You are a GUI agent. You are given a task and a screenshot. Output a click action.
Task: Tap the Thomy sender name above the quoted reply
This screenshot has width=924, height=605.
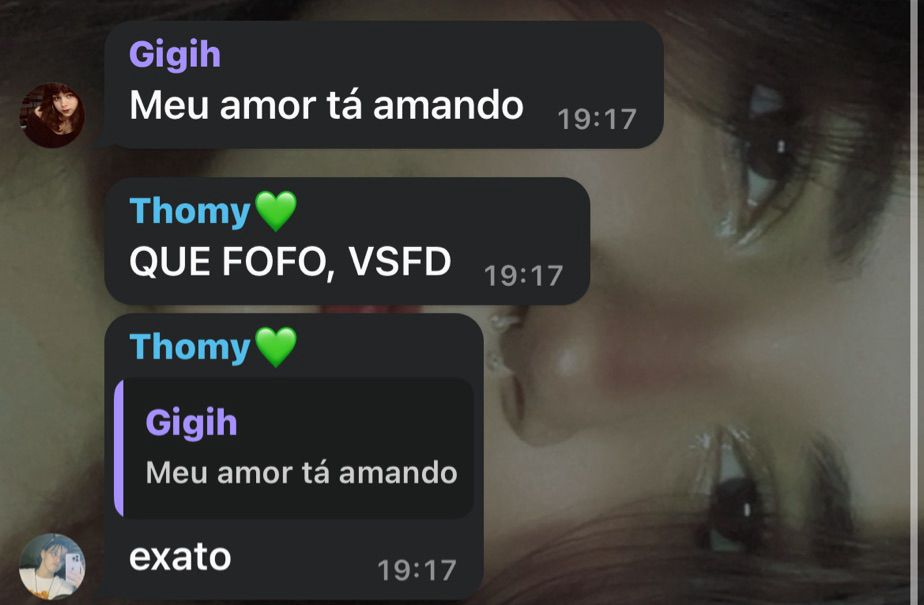[x=190, y=347]
